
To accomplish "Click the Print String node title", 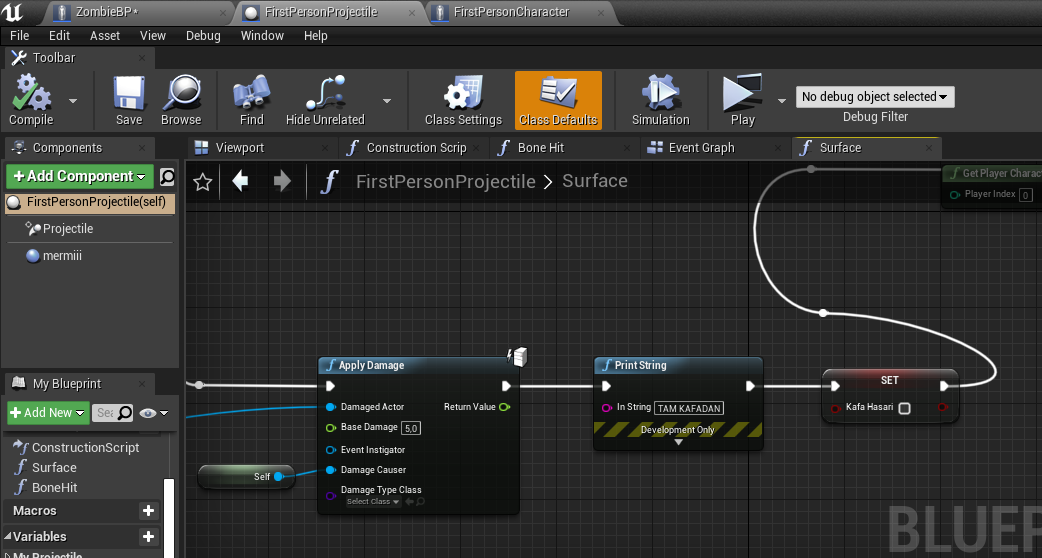I will (x=640, y=365).
